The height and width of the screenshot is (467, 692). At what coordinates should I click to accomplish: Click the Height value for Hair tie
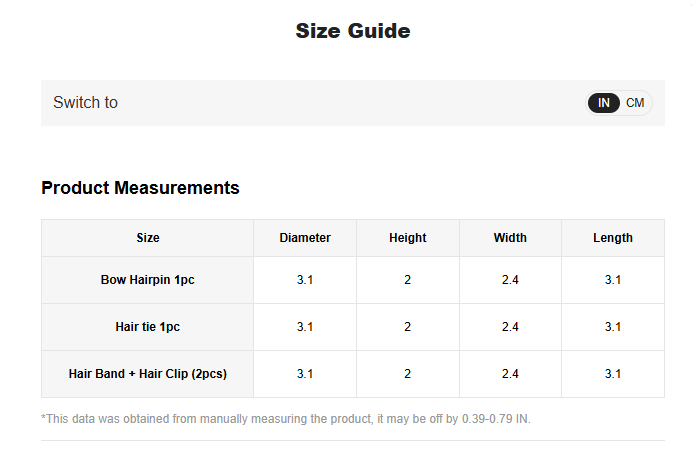407,327
